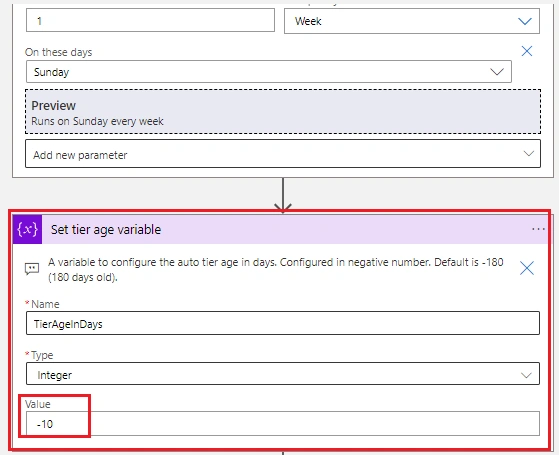Click the Type field label
The image size is (559, 455).
42,355
